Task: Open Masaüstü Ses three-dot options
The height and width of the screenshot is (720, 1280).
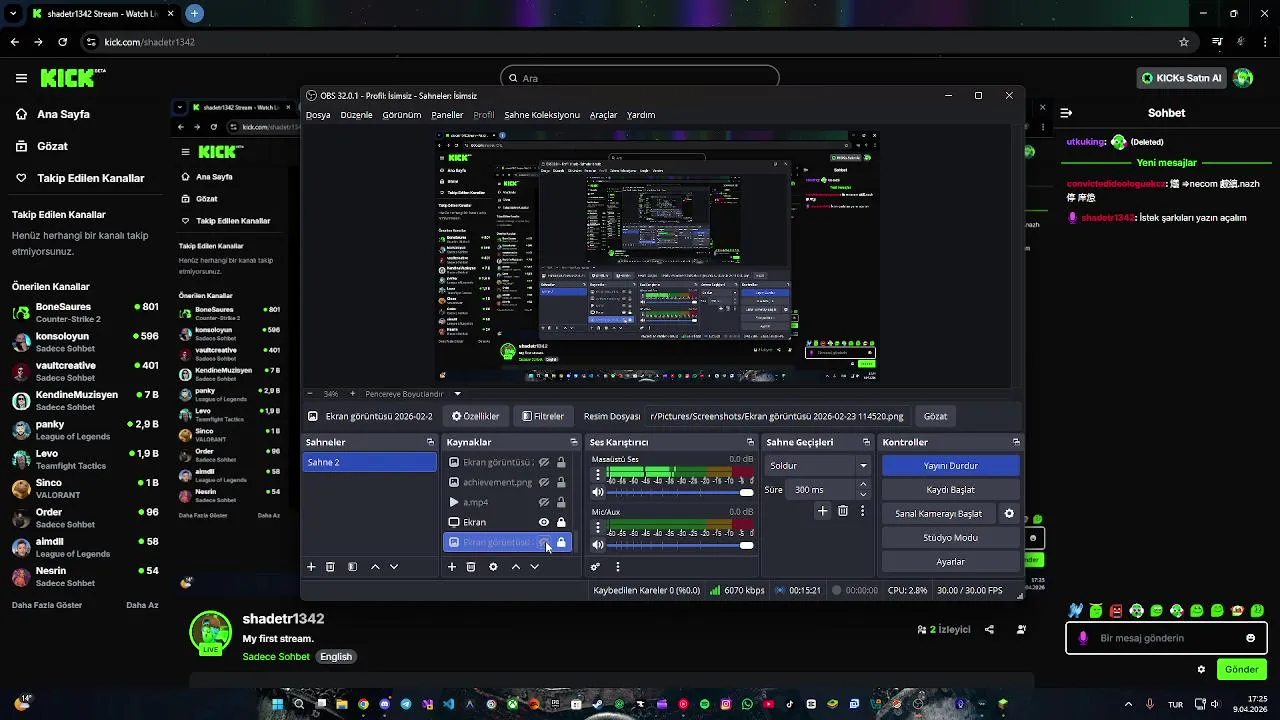Action: [x=598, y=473]
